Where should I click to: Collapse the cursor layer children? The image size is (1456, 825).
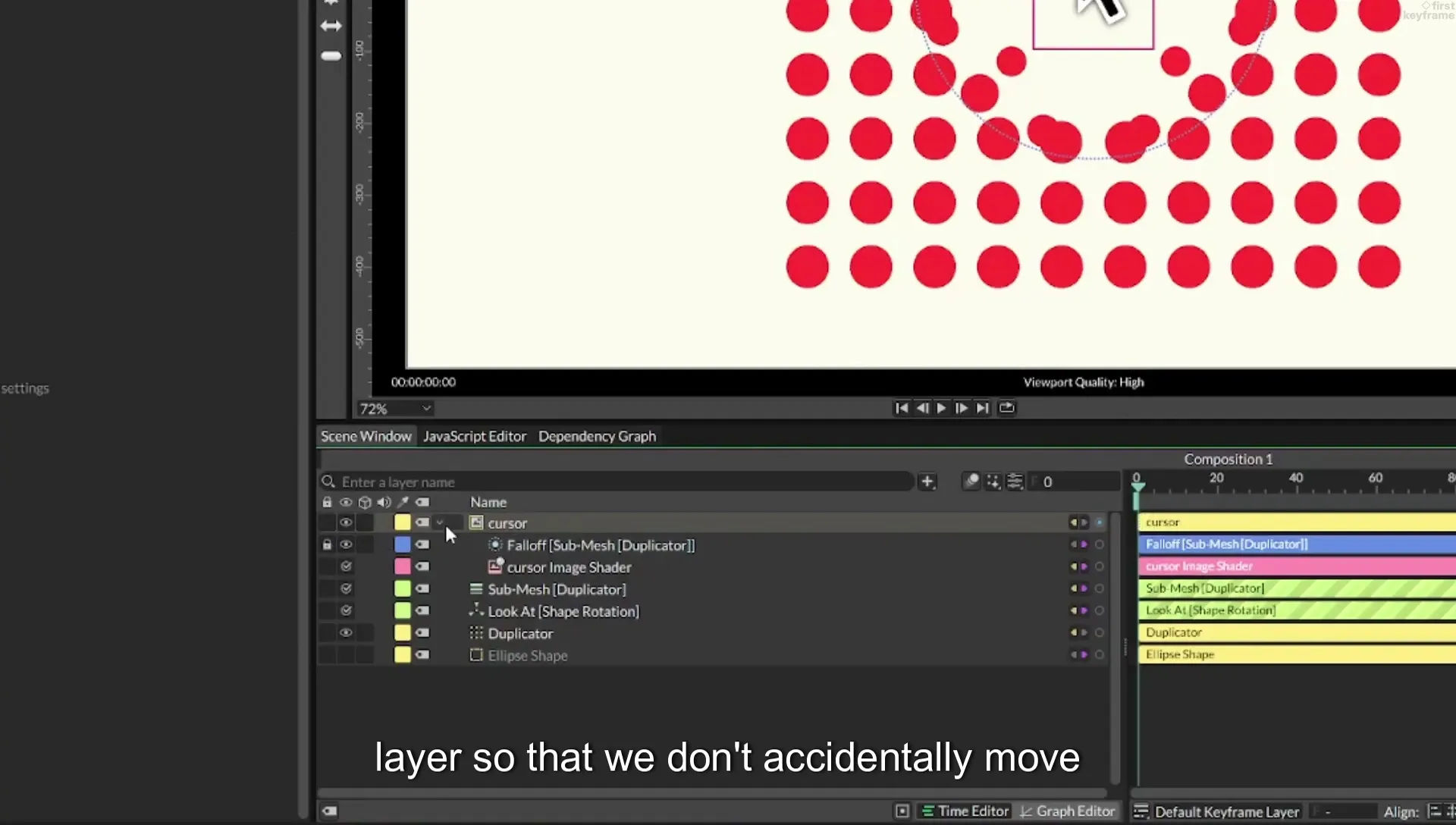point(440,522)
